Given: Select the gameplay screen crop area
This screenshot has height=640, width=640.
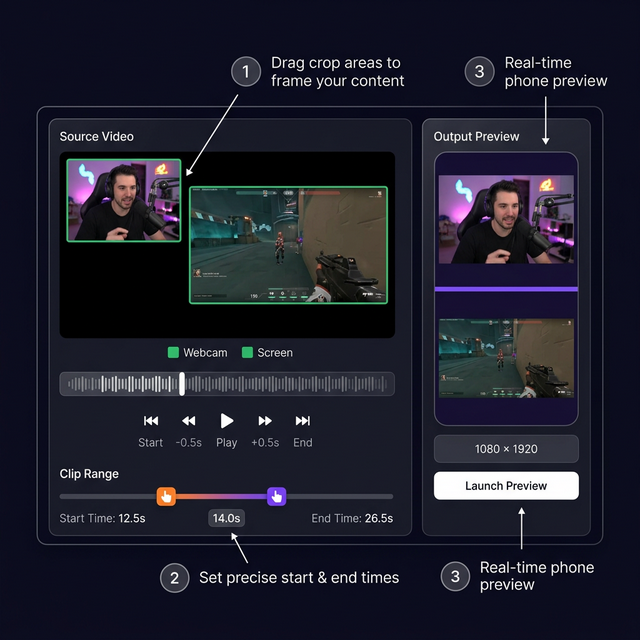Looking at the screenshot, I should (288, 245).
